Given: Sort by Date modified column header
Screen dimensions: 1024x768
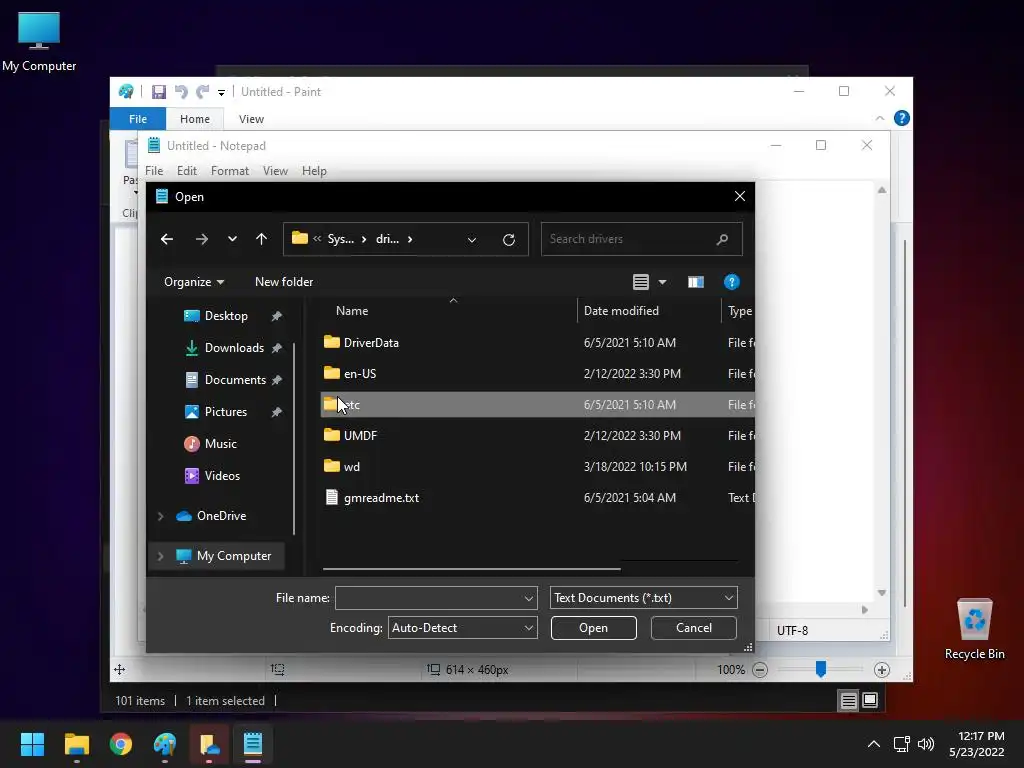Looking at the screenshot, I should [621, 311].
